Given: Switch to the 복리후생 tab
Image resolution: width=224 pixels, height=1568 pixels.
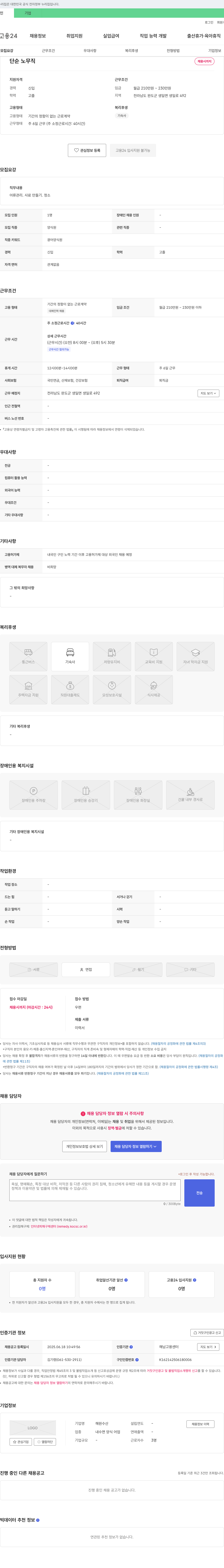Looking at the screenshot, I should [131, 51].
